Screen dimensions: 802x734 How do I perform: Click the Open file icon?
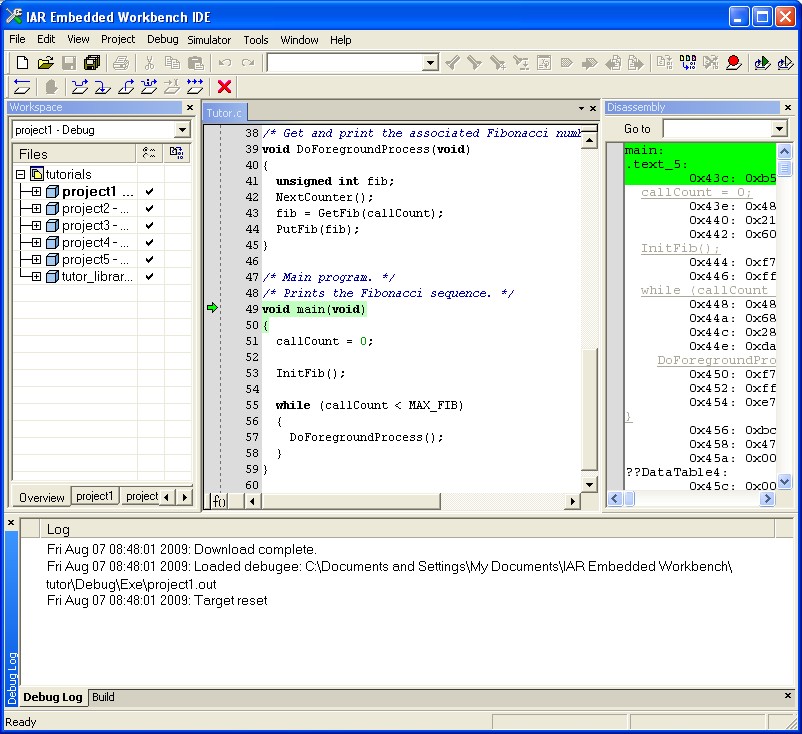(45, 63)
